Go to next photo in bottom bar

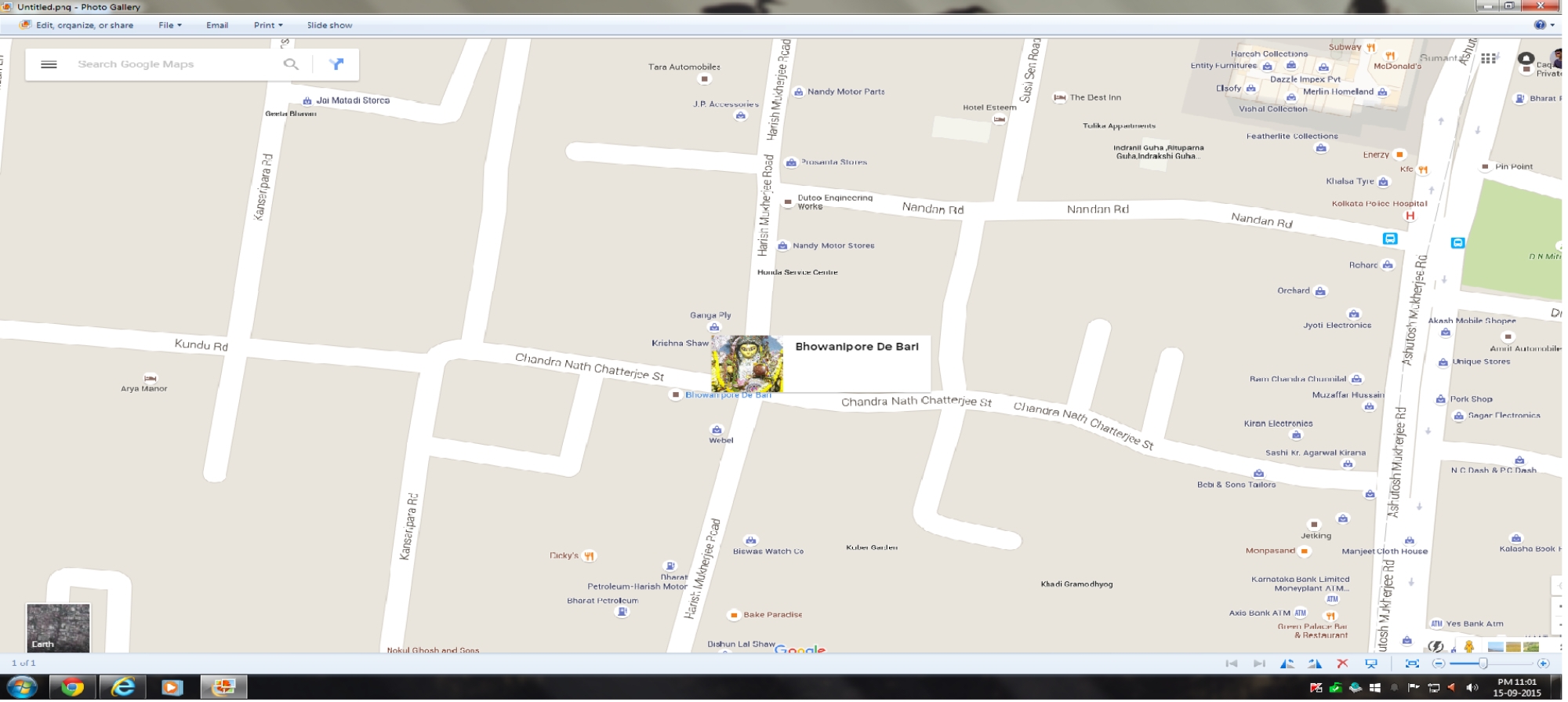(1259, 664)
